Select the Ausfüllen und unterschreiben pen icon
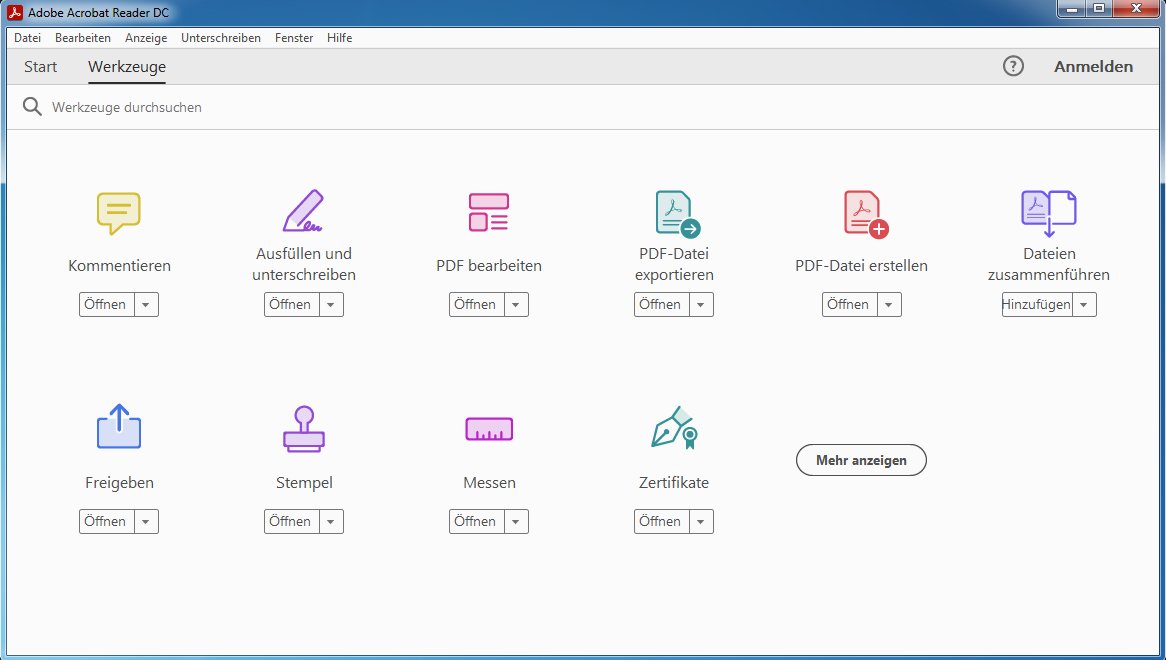The height and width of the screenshot is (660, 1166). (x=304, y=211)
